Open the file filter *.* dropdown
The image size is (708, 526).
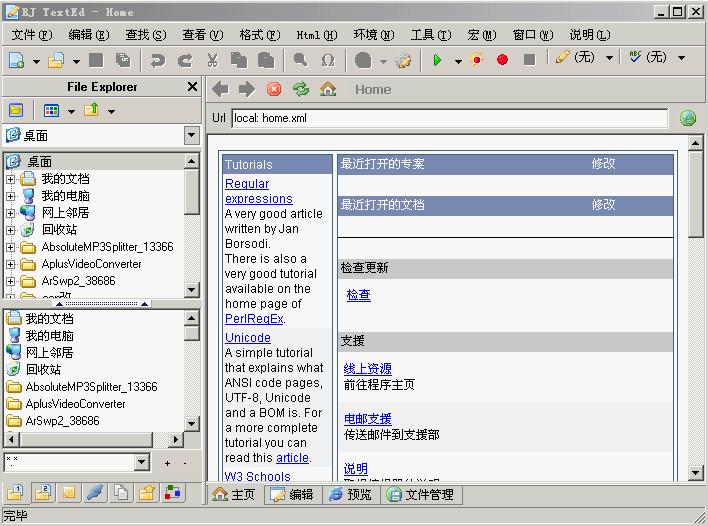point(141,462)
